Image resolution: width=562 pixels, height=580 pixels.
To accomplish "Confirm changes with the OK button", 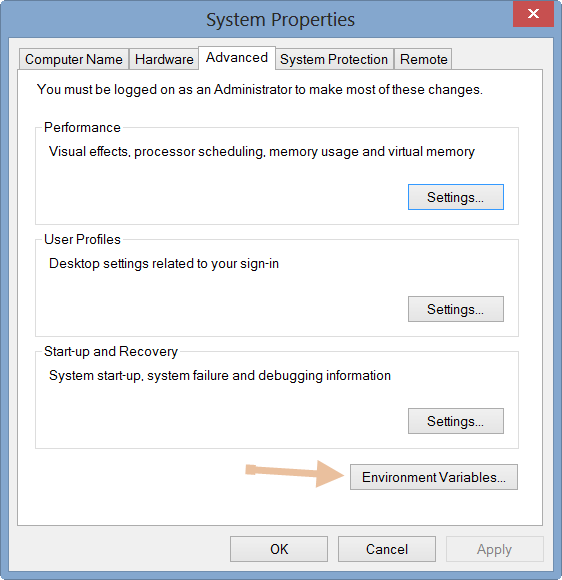I will [x=279, y=549].
